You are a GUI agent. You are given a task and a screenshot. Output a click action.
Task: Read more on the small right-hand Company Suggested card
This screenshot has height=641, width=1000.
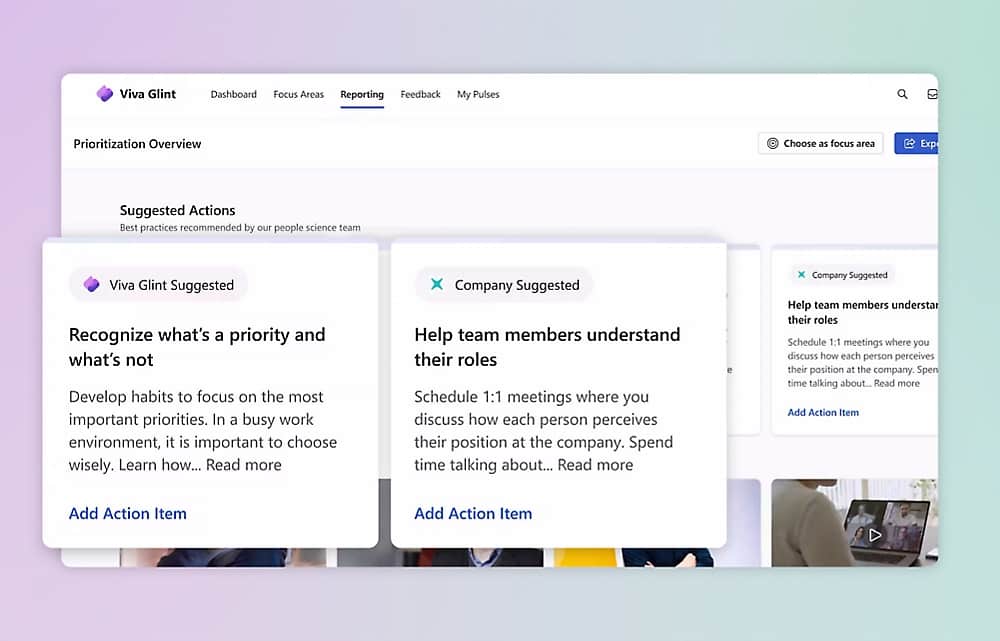pos(896,383)
